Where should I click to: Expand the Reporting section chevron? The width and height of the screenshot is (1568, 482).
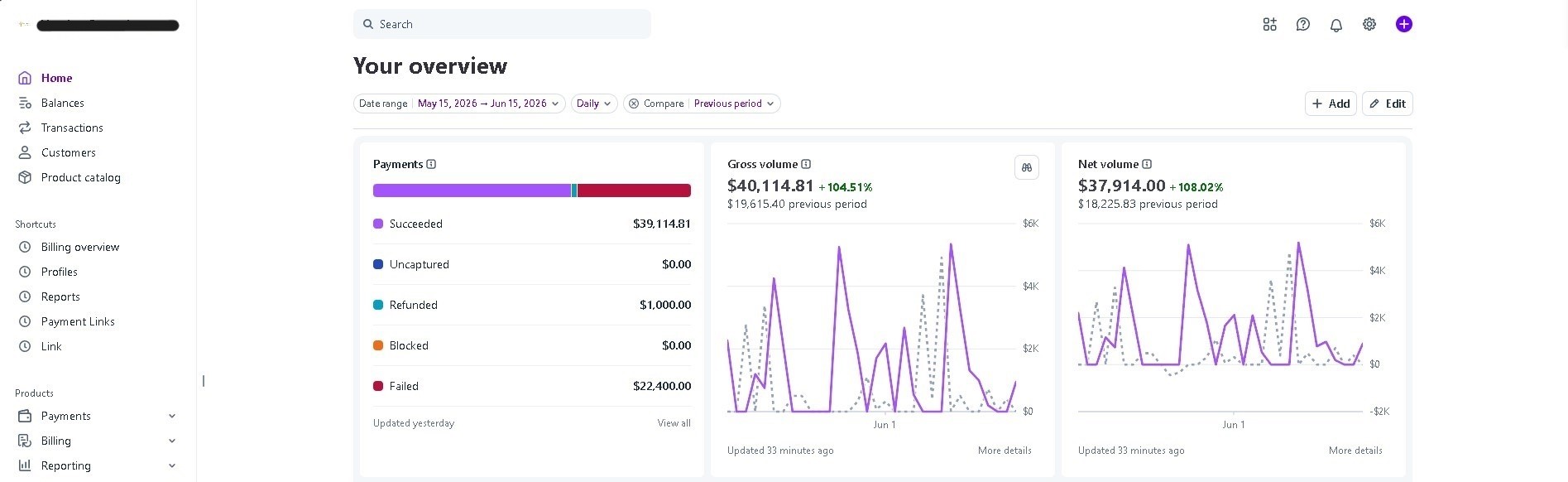pyautogui.click(x=172, y=465)
